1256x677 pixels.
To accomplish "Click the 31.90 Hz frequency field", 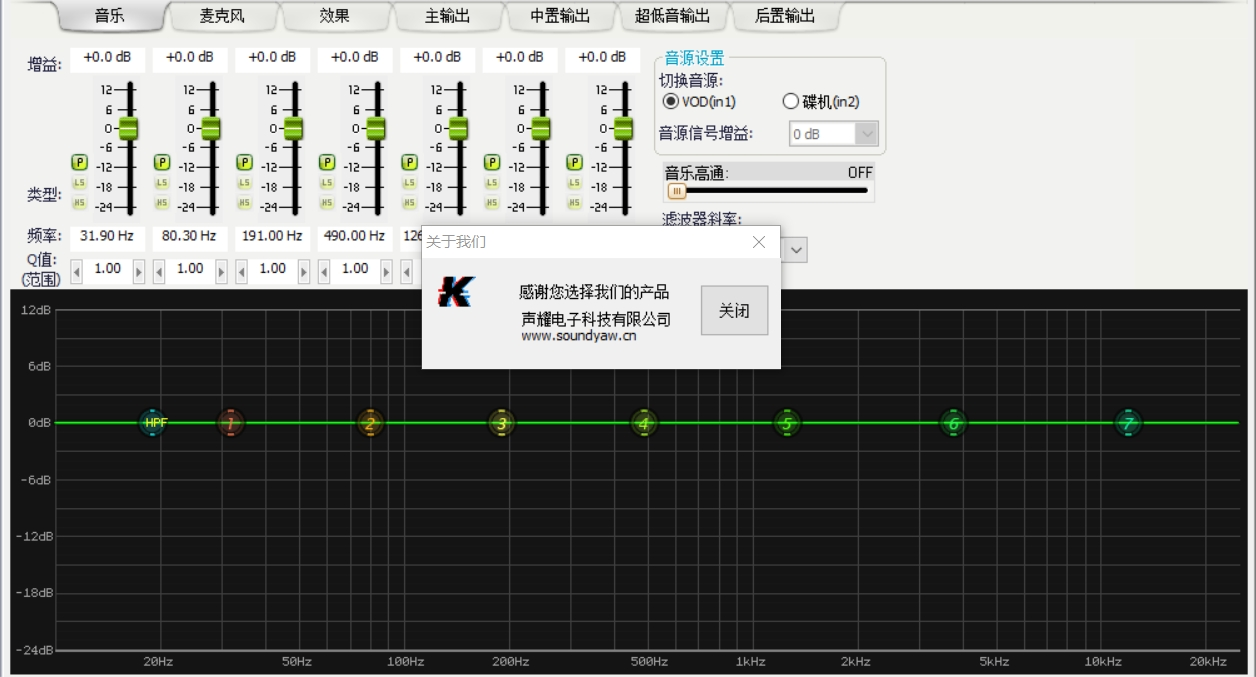I will pos(107,237).
